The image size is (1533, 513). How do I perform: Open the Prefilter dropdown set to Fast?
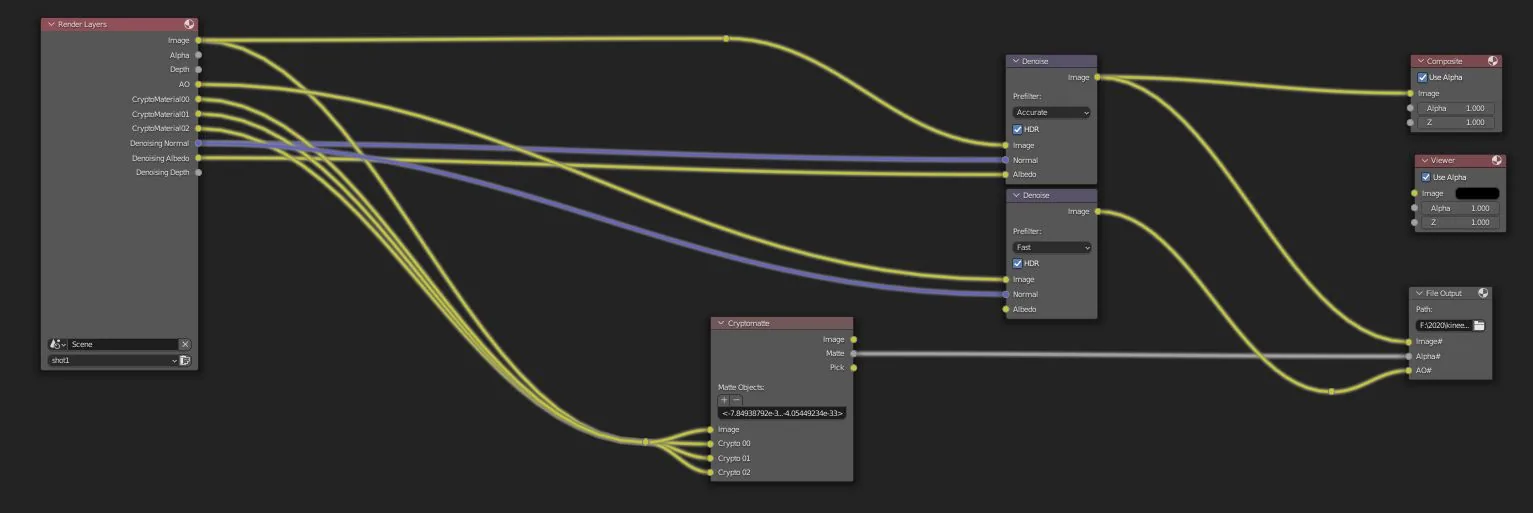point(1051,247)
